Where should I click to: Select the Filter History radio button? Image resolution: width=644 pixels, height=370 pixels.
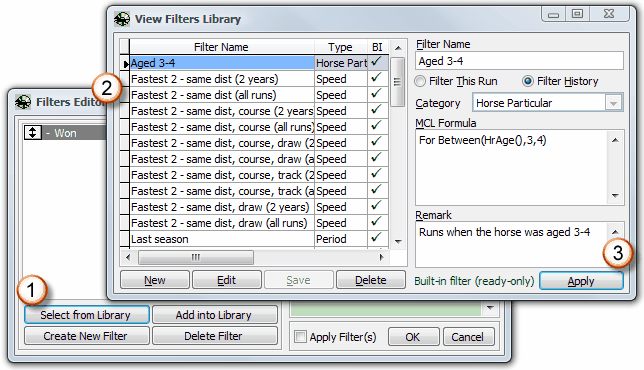pos(528,81)
